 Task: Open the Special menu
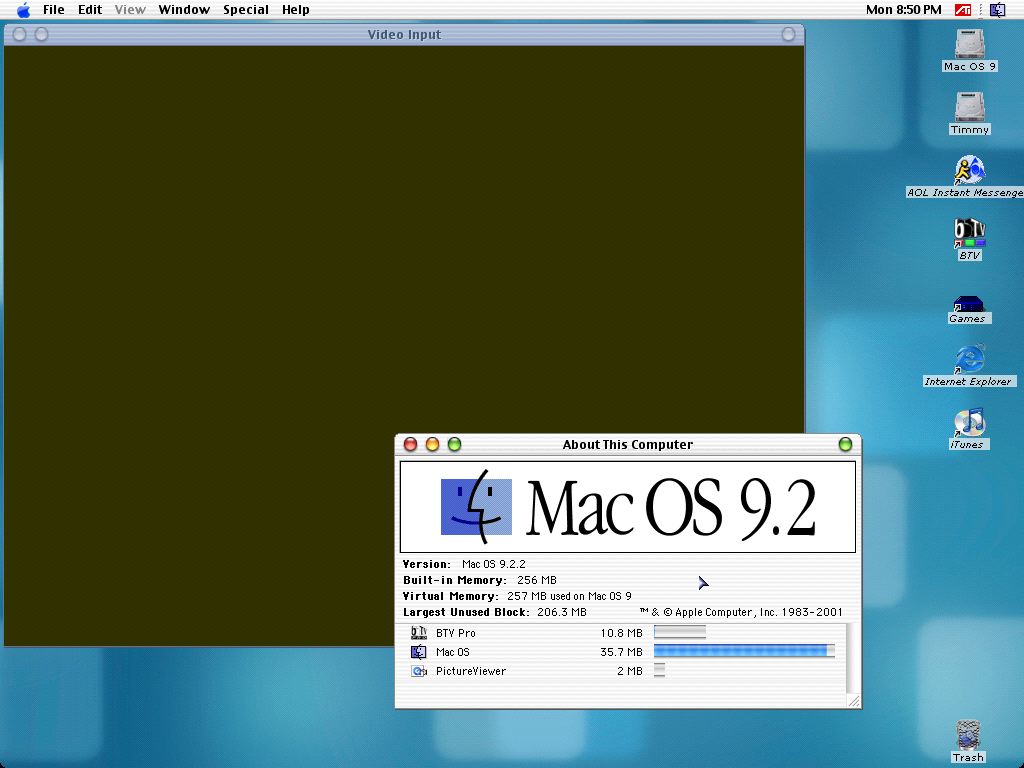(x=246, y=10)
